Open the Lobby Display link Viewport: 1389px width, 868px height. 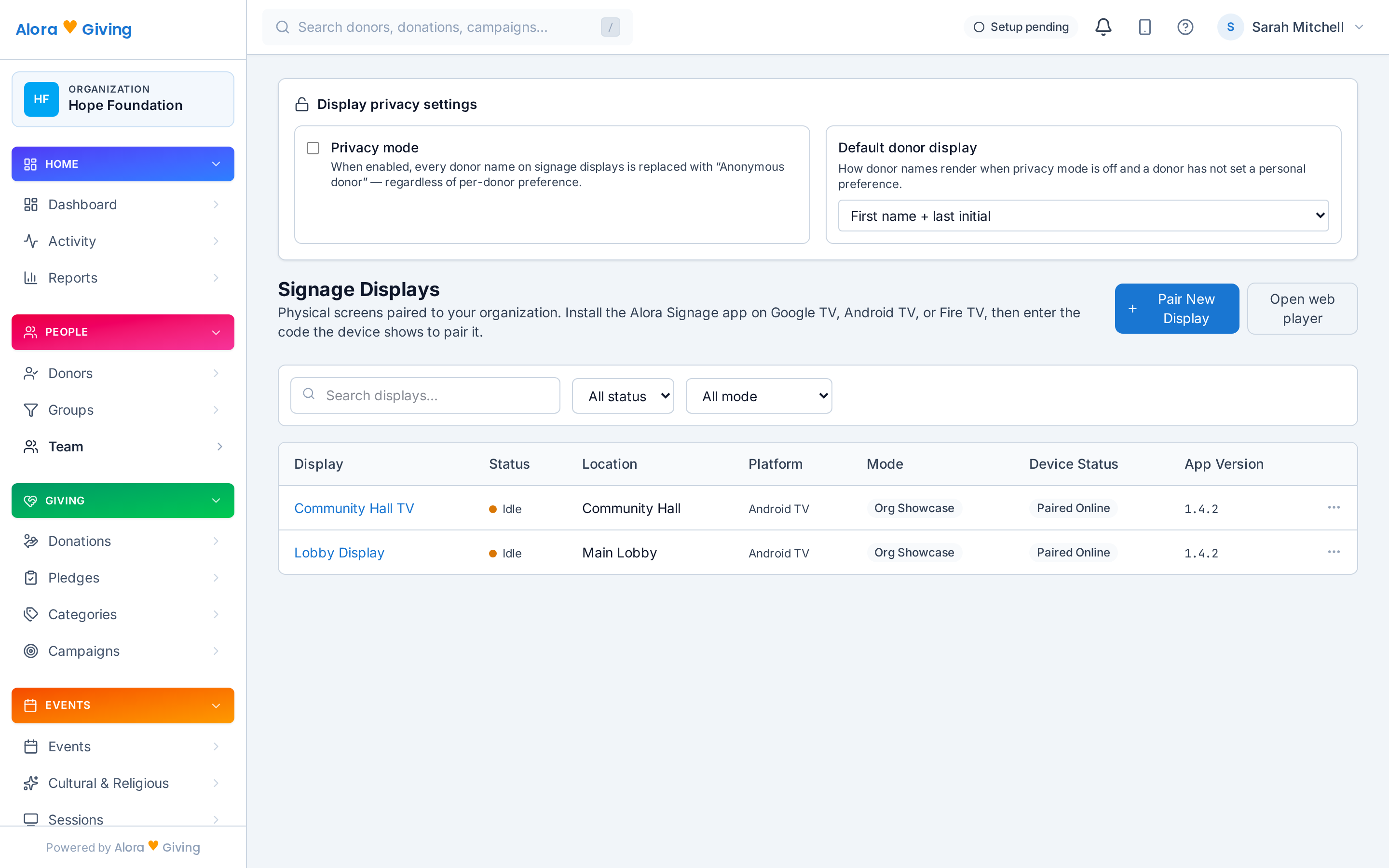tap(339, 552)
